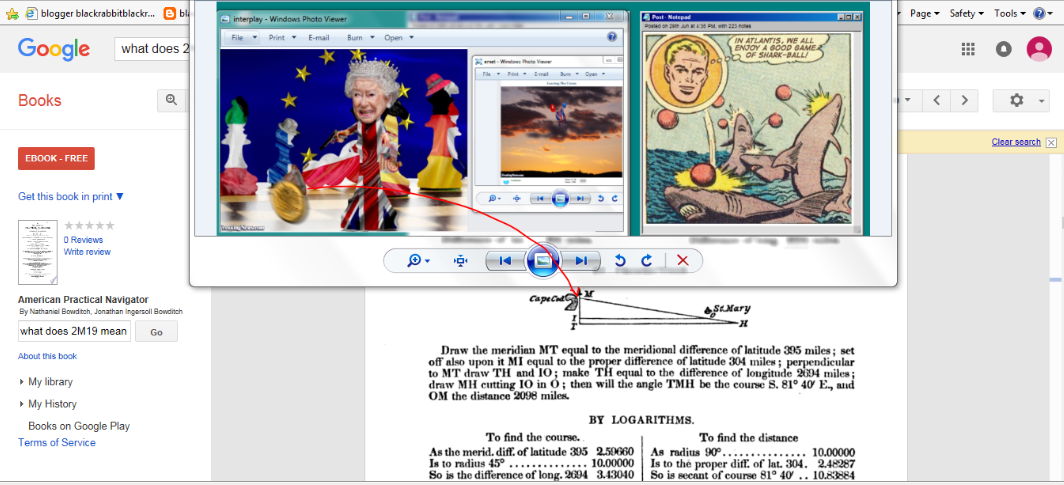Open the Page menu dropdown
The height and width of the screenshot is (485, 1064).
(924, 13)
